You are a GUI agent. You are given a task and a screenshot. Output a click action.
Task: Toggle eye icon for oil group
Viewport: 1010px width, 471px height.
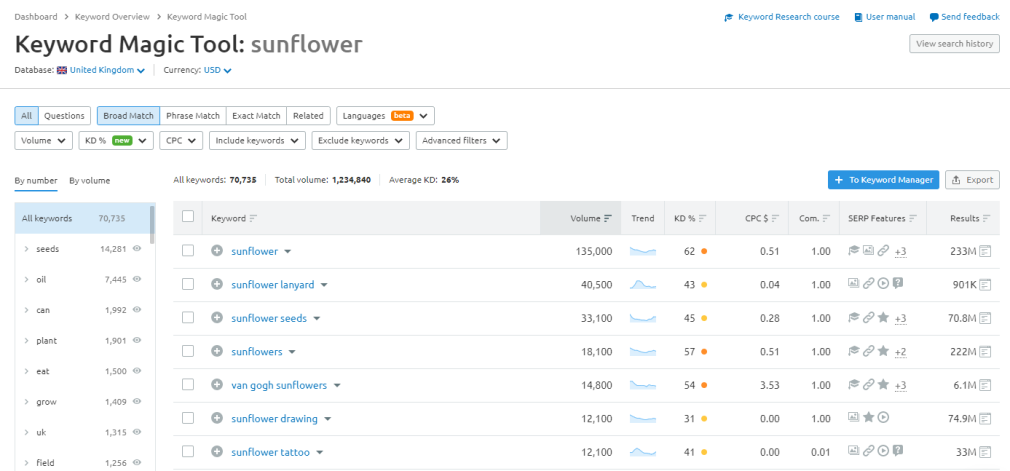[x=137, y=279]
